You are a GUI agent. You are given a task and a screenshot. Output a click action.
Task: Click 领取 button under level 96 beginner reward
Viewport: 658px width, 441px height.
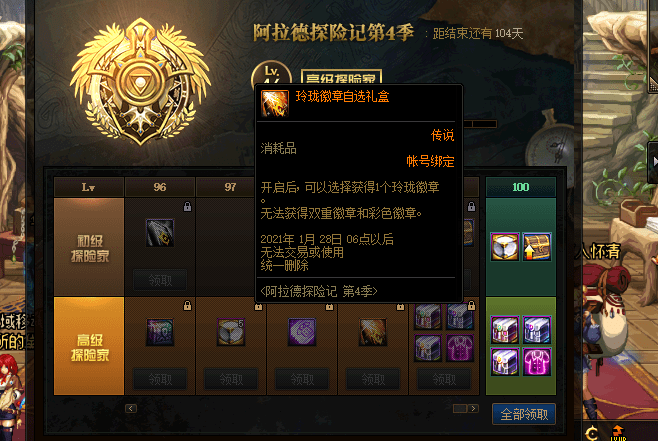pos(160,280)
